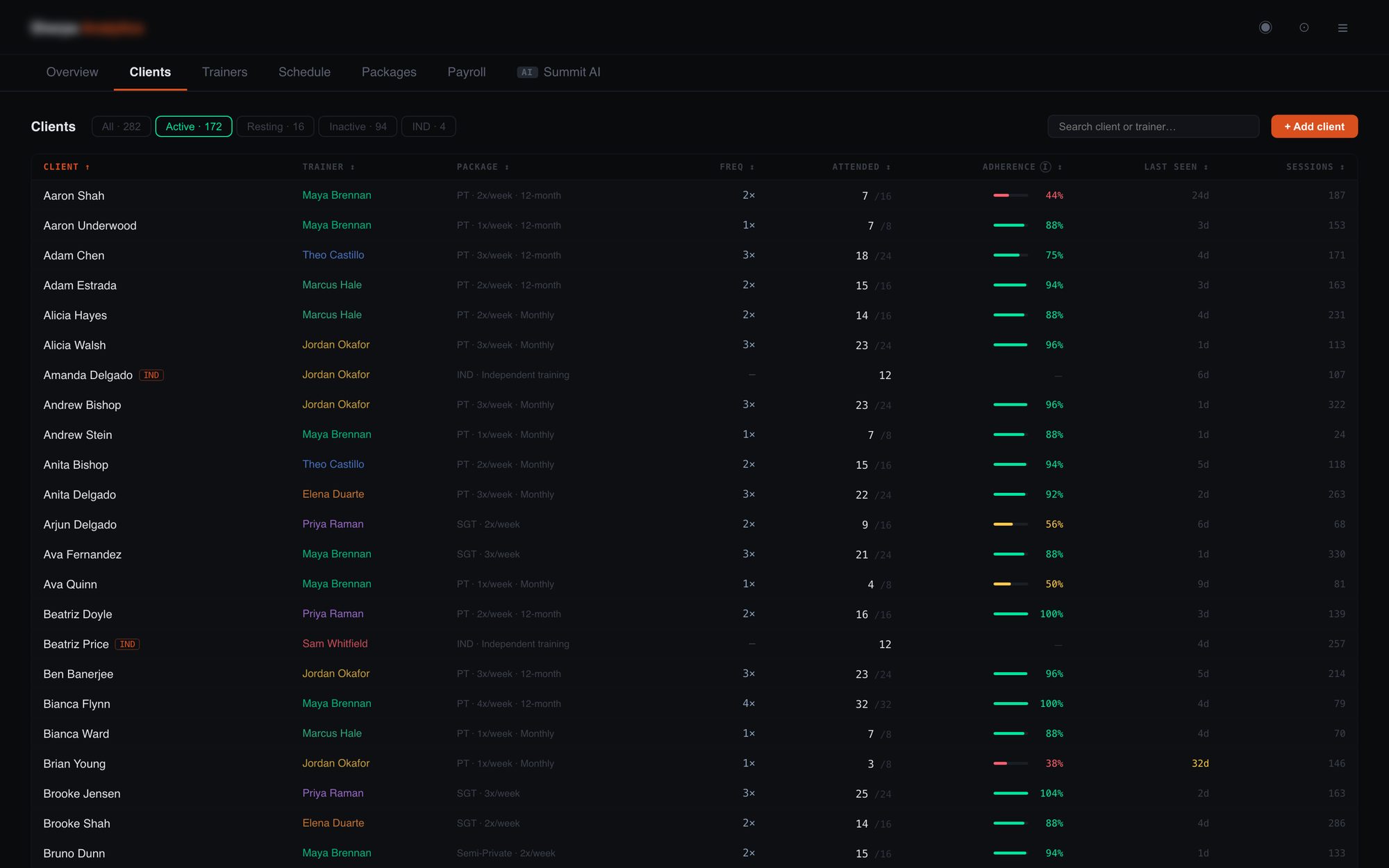Click the IND badge beside Beatriz Price
Viewport: 1389px width, 868px height.
[128, 644]
